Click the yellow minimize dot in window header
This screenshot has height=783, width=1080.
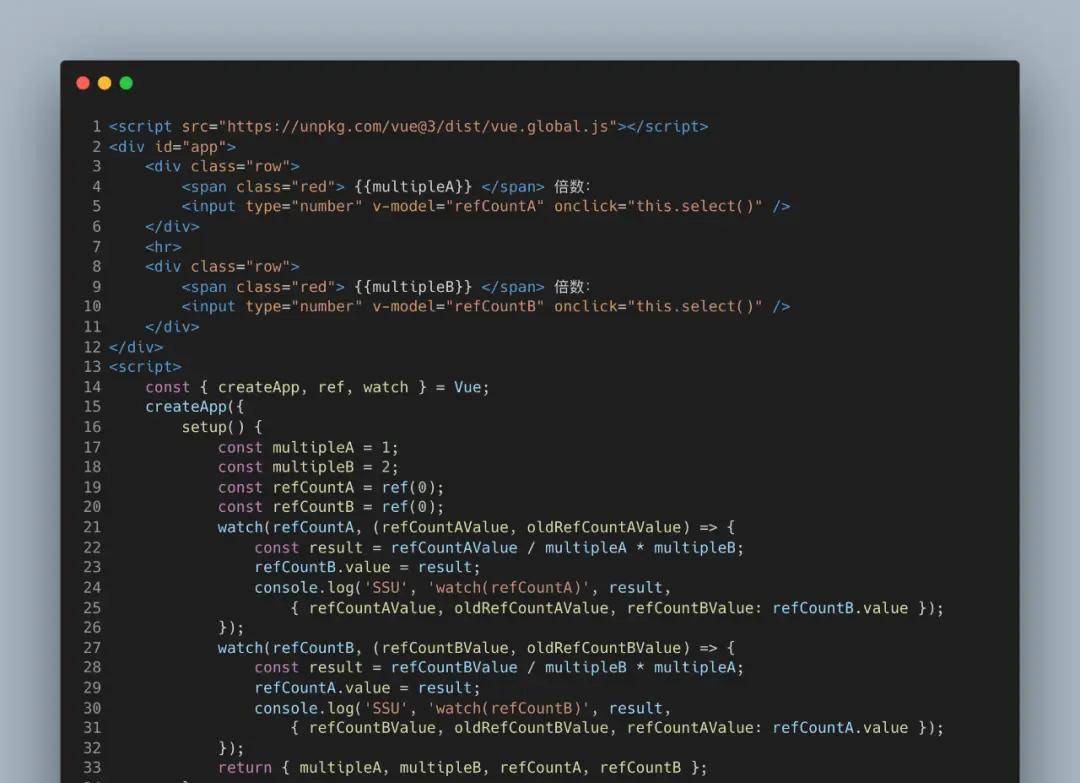coord(104,83)
